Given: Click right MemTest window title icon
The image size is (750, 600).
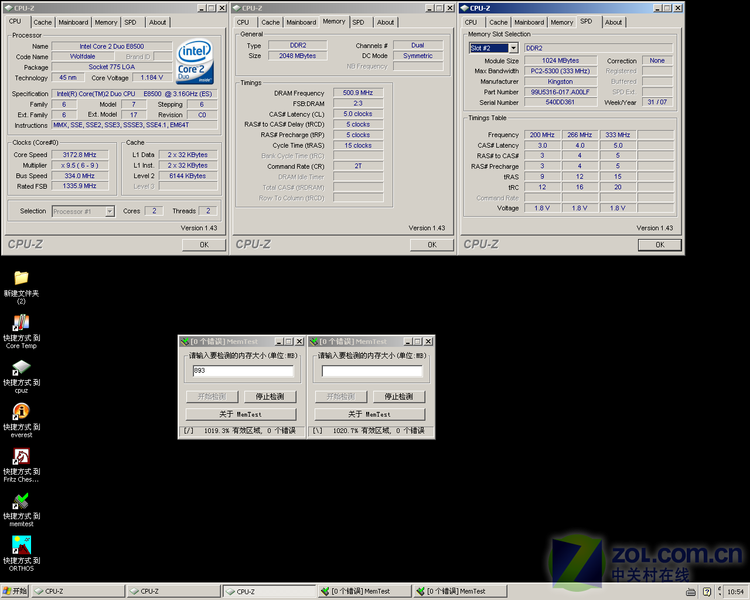Looking at the screenshot, I should click(314, 342).
